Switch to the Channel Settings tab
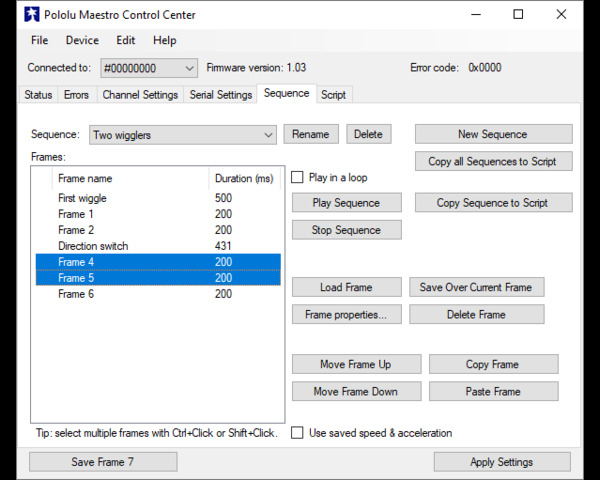The width and height of the screenshot is (600, 480). click(x=140, y=95)
